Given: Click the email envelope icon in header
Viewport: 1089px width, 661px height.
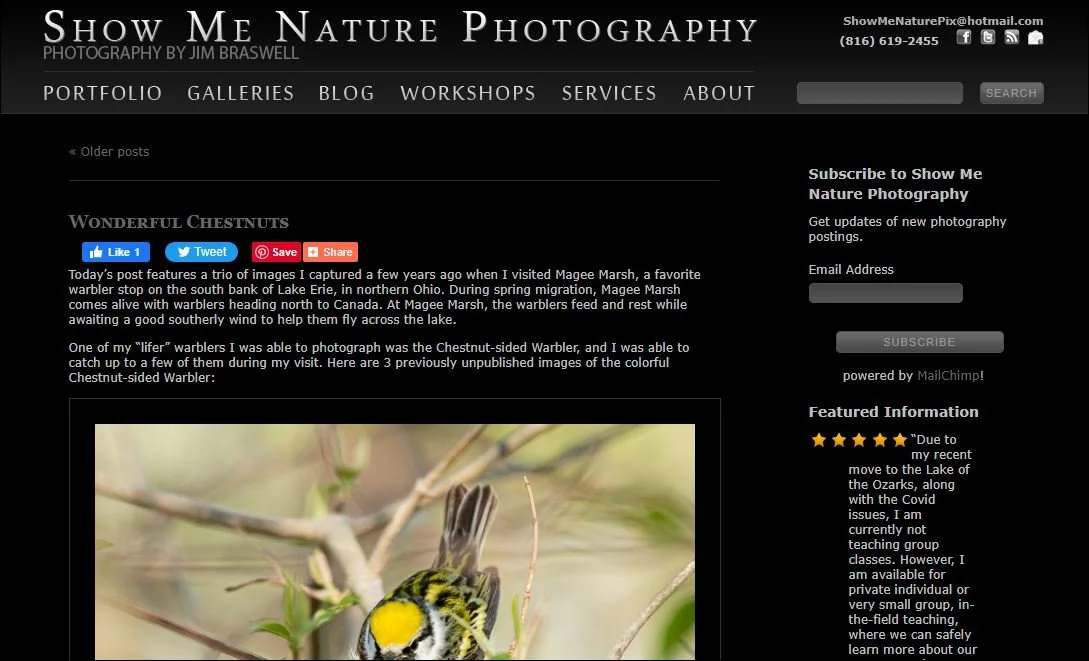Looking at the screenshot, I should pyautogui.click(x=1035, y=37).
